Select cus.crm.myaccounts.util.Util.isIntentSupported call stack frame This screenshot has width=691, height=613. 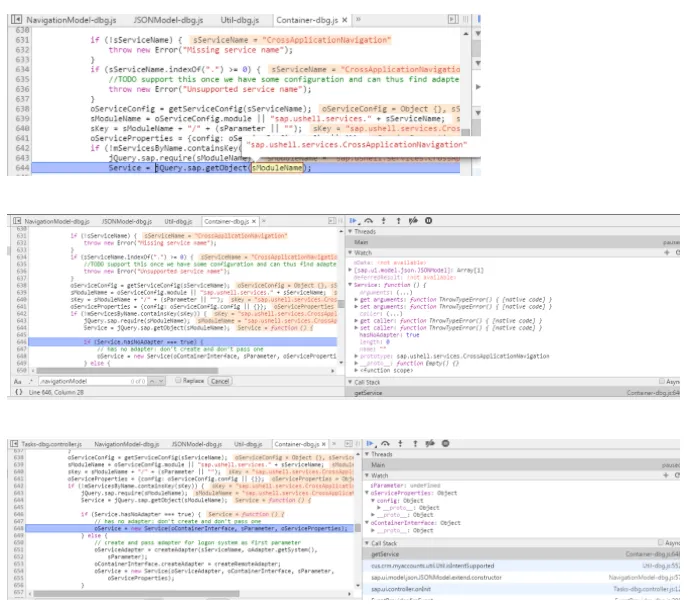point(521,565)
